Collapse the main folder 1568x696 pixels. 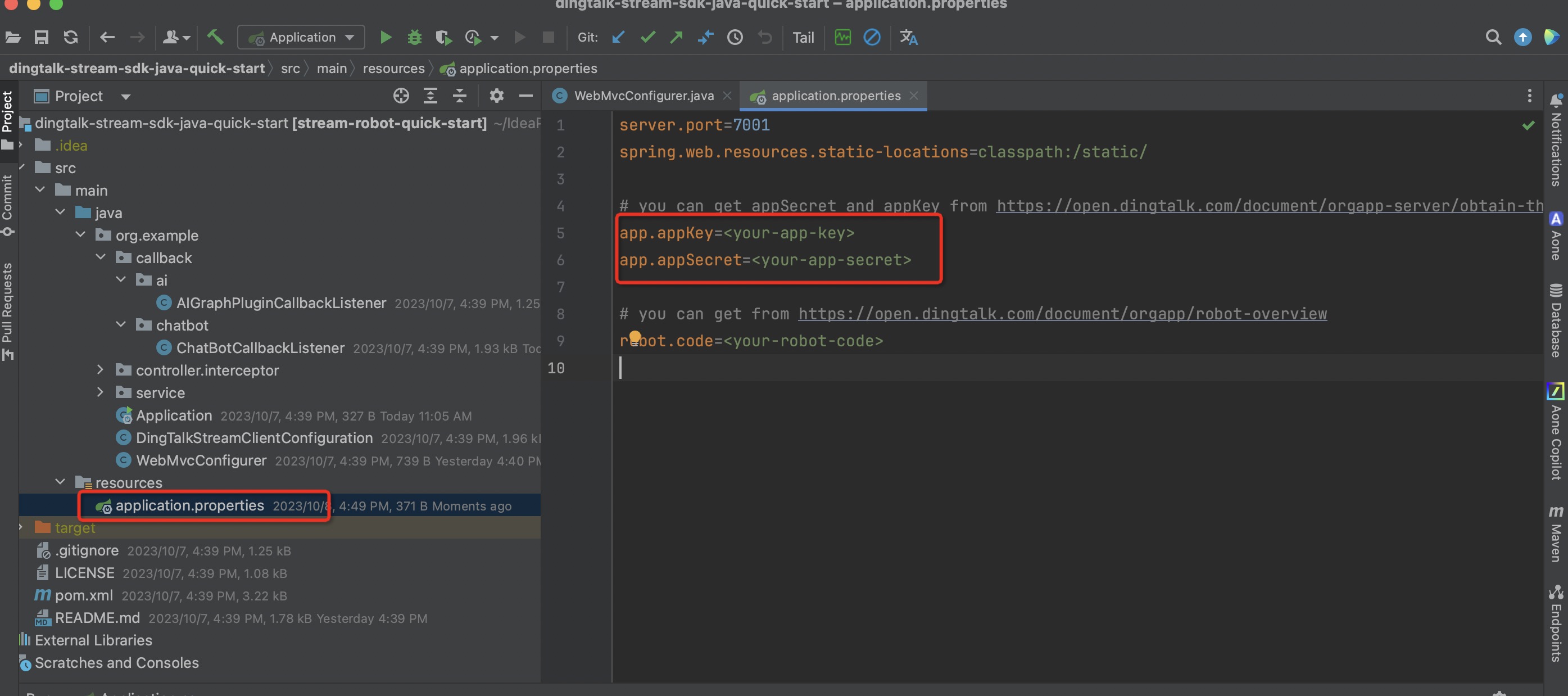tap(40, 190)
